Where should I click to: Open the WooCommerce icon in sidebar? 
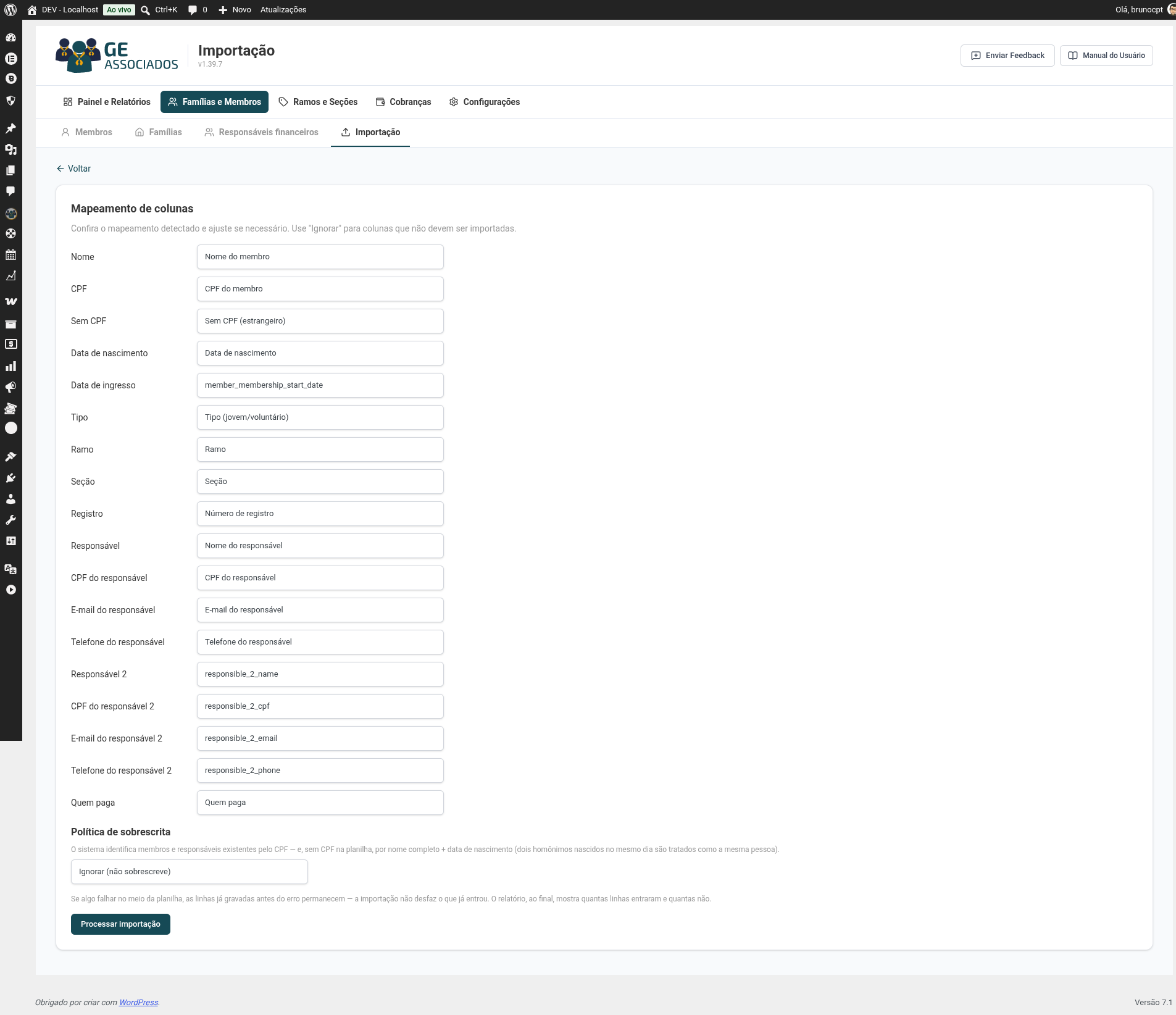click(x=10, y=301)
